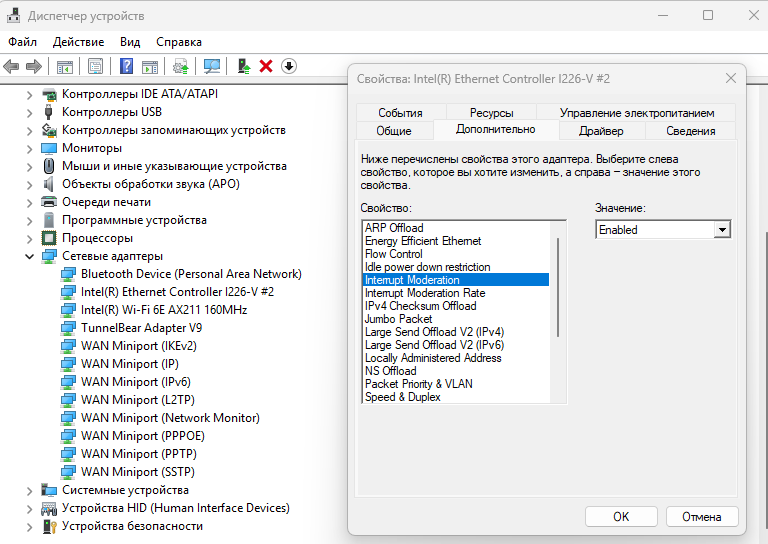Switch to the Драйвер tab
The image size is (768, 544).
pyautogui.click(x=601, y=131)
